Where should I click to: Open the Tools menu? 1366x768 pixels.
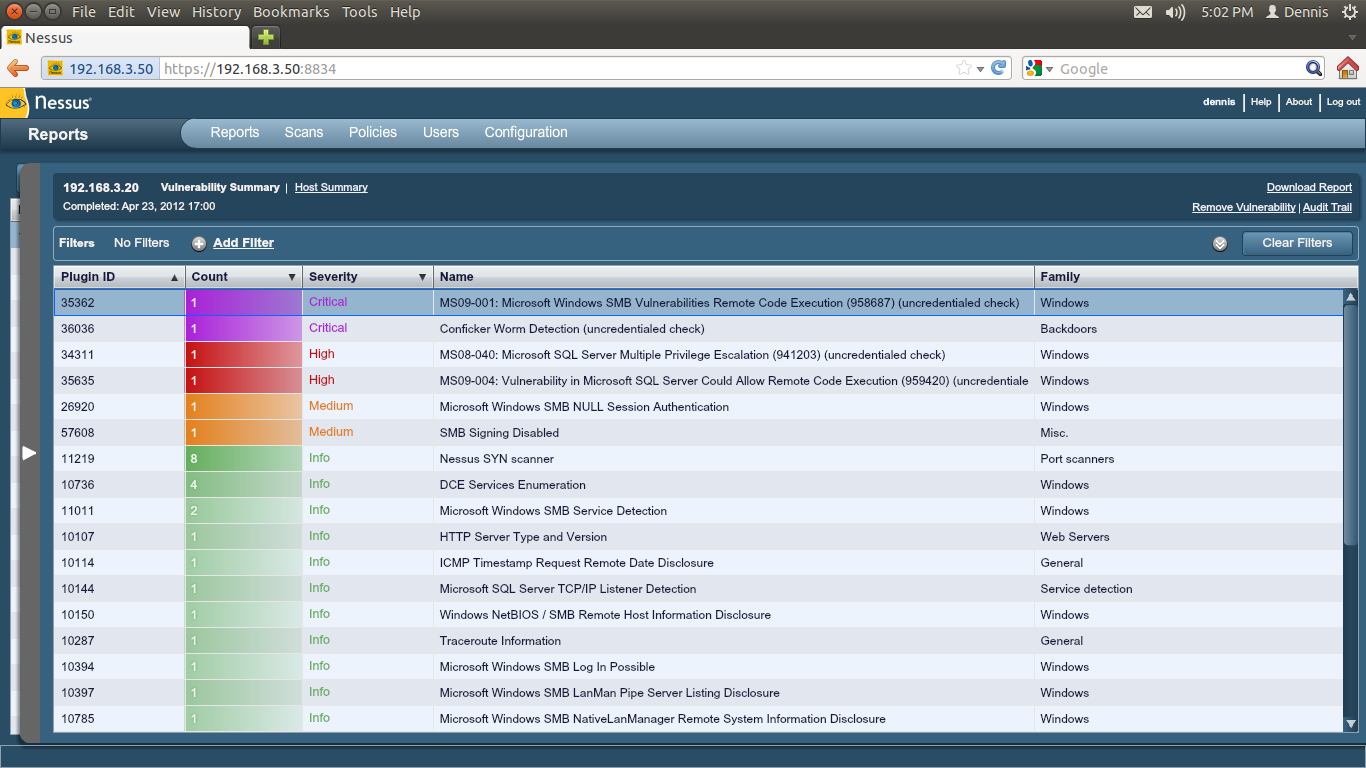[359, 12]
